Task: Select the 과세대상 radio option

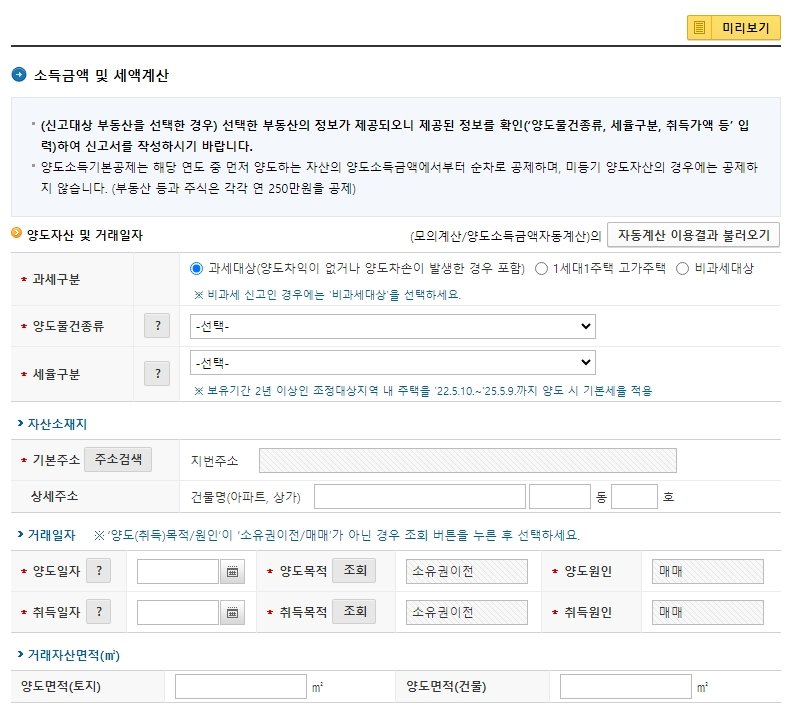Action: point(196,268)
